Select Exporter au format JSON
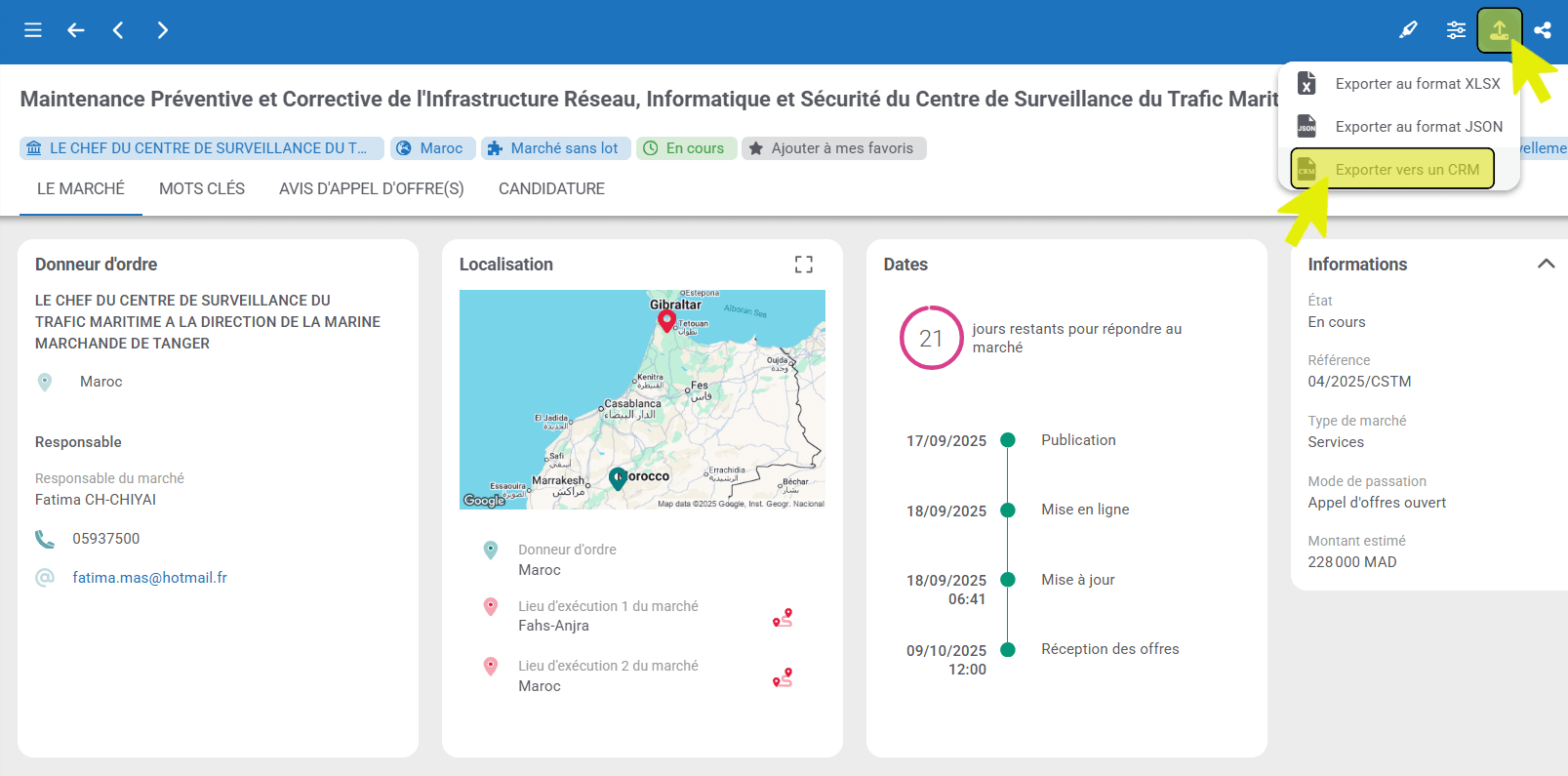The image size is (1568, 776). (1418, 127)
